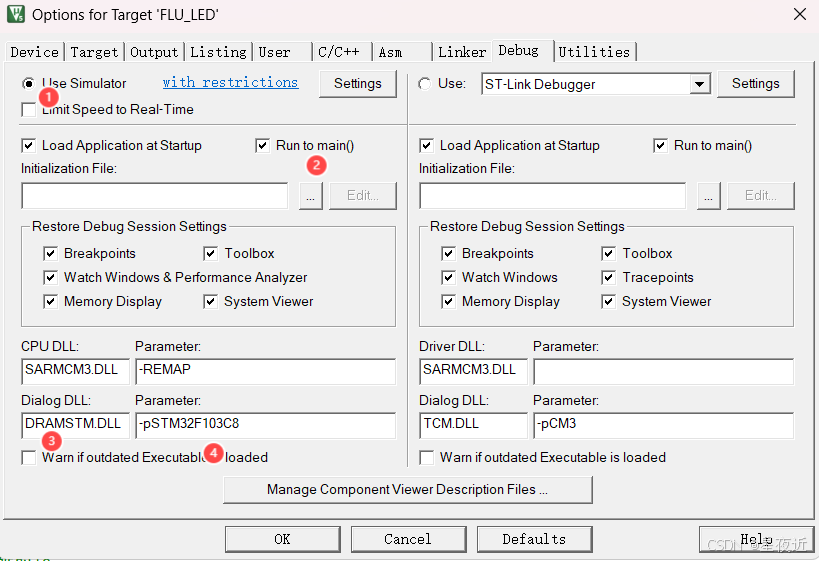The width and height of the screenshot is (819, 561).
Task: Open the Utilities tab
Action: (x=594, y=52)
